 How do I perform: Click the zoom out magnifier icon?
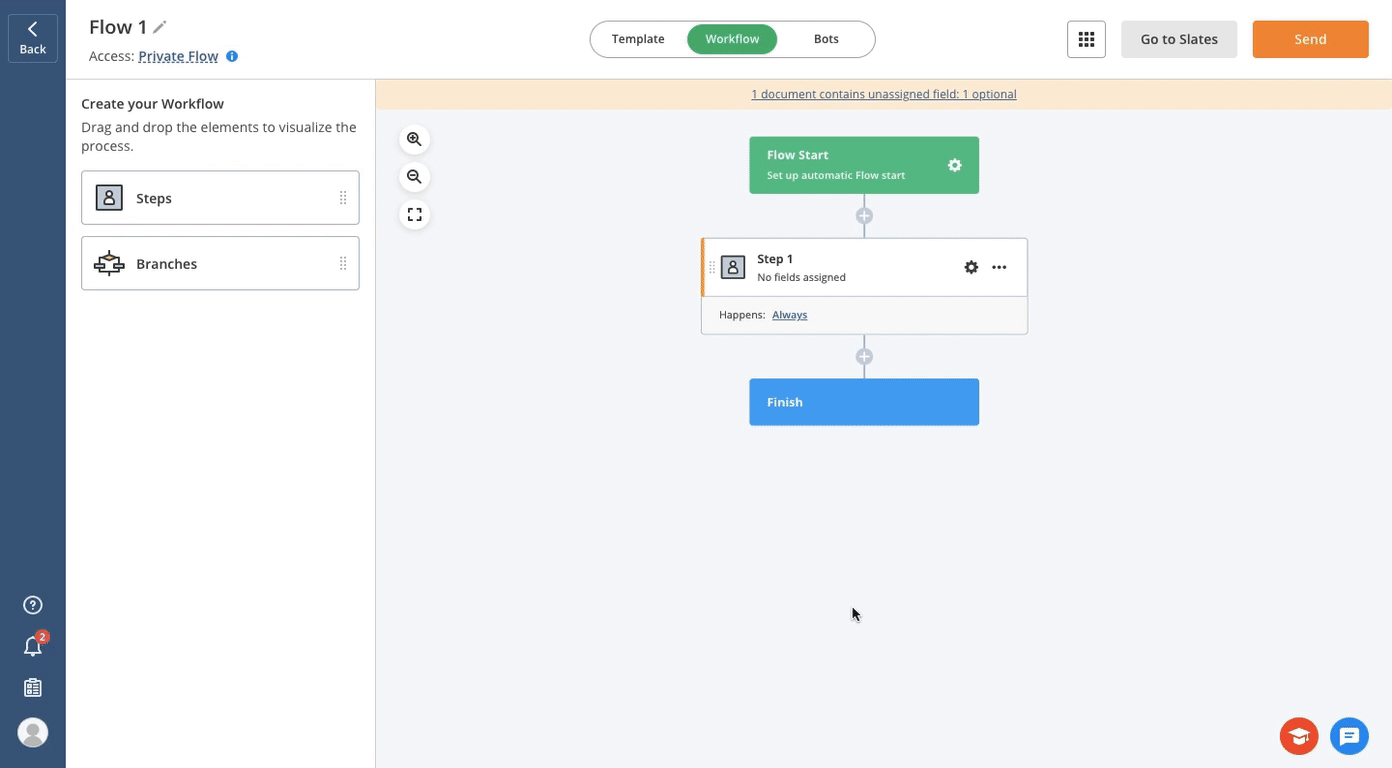(414, 177)
